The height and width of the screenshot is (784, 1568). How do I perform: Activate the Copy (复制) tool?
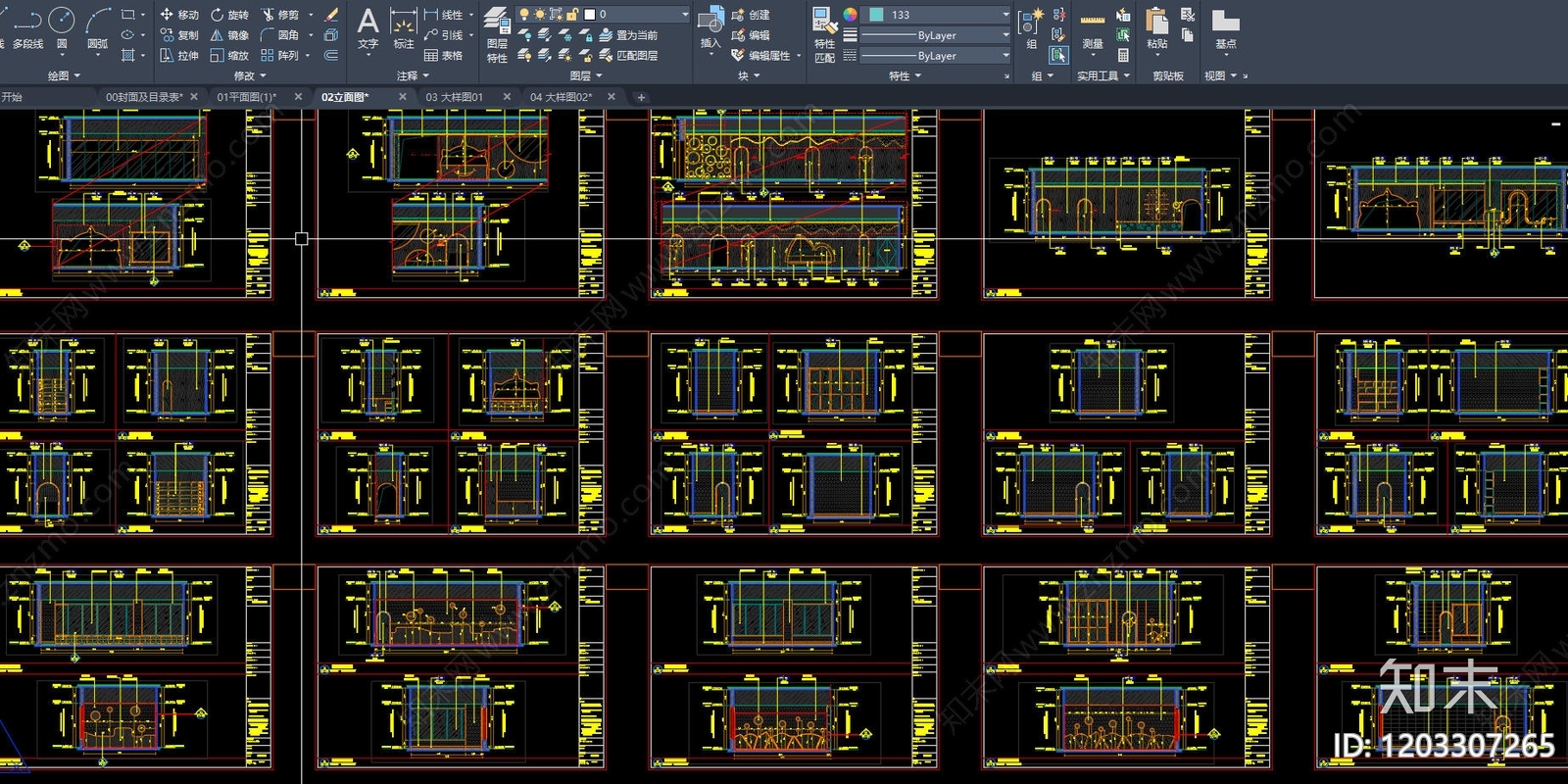pyautogui.click(x=179, y=35)
